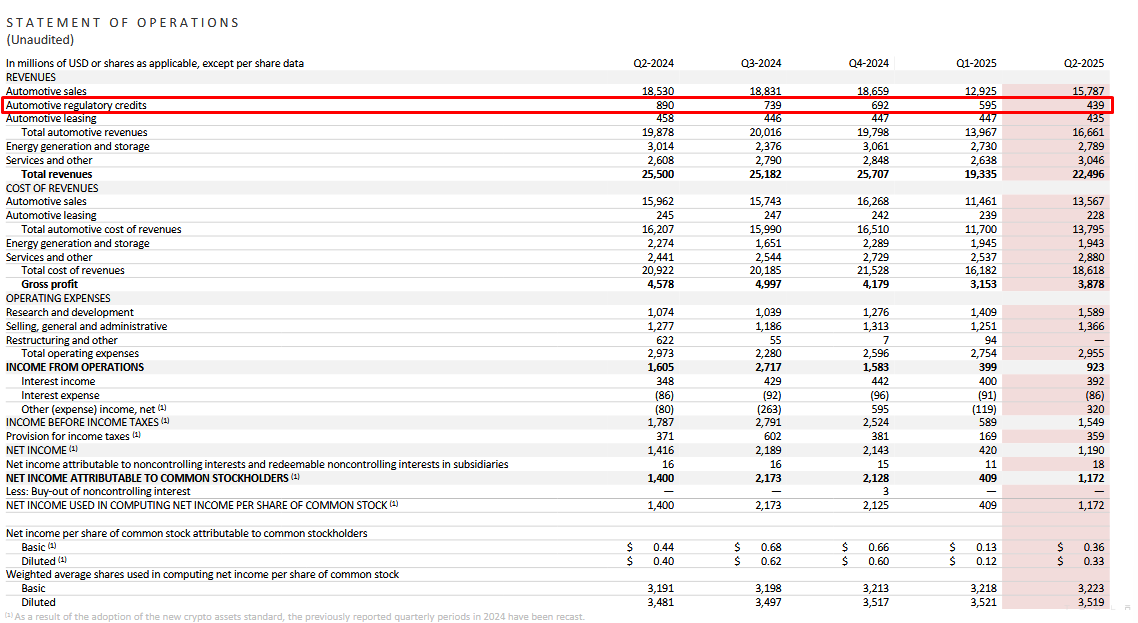The width and height of the screenshot is (1138, 623).
Task: Click the 2,717 income from operations value
Action: (x=768, y=367)
